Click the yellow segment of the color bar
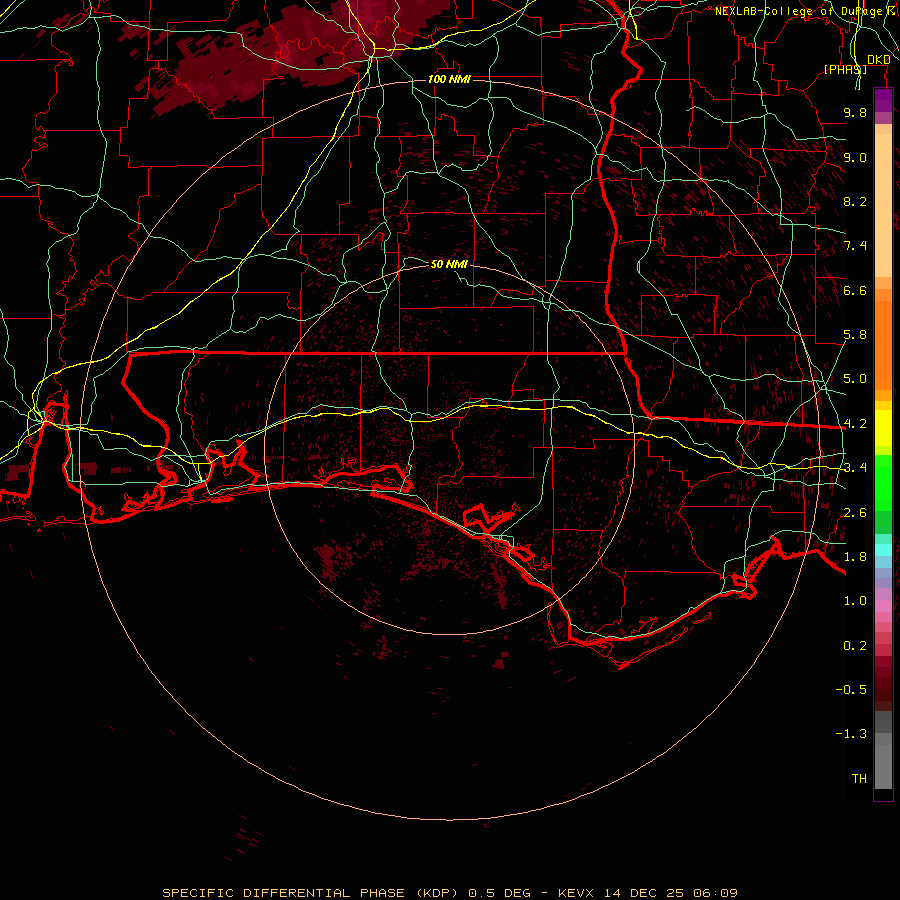The image size is (900, 900). point(883,428)
